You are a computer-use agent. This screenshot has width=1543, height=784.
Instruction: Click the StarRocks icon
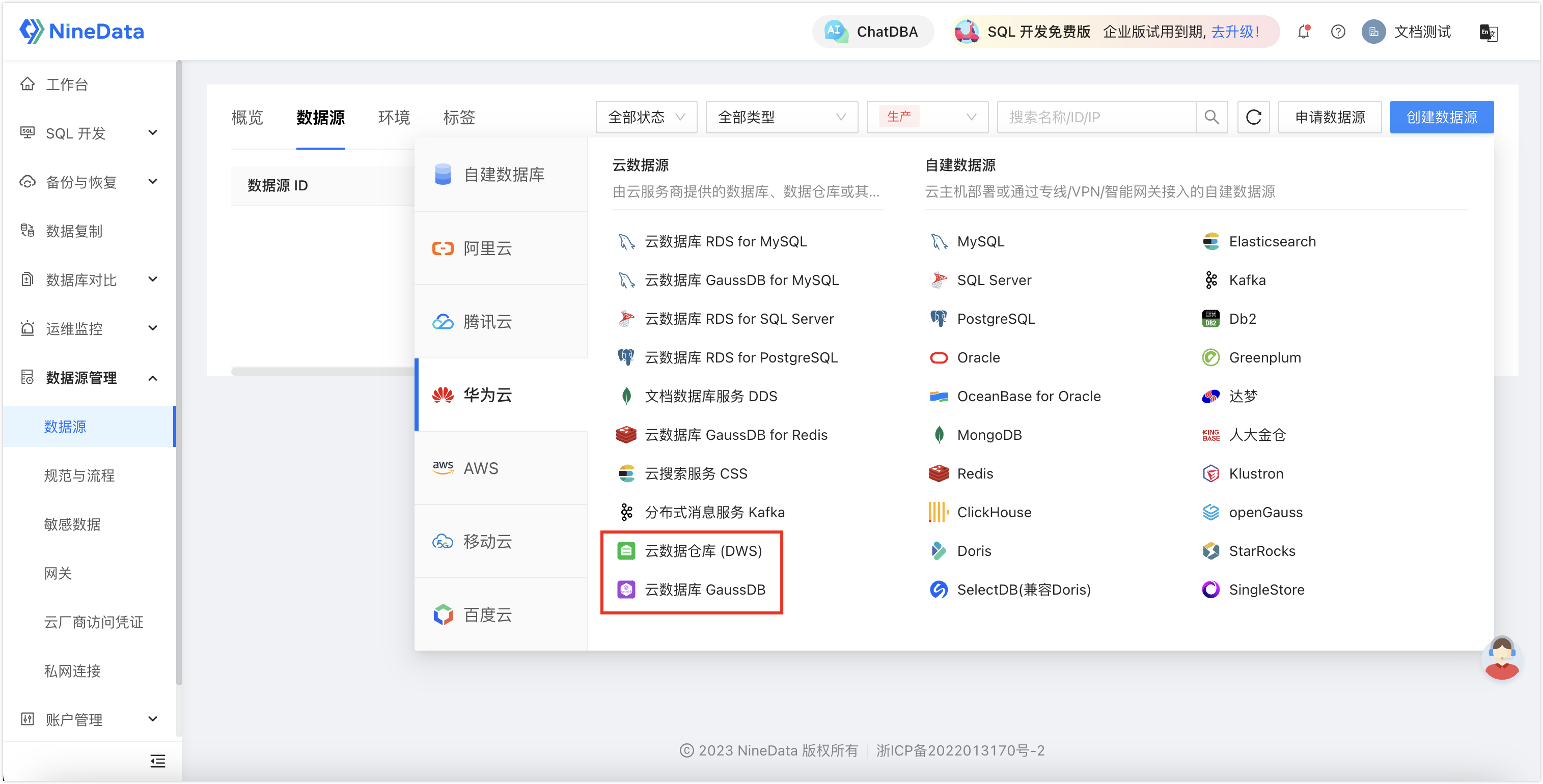1210,551
